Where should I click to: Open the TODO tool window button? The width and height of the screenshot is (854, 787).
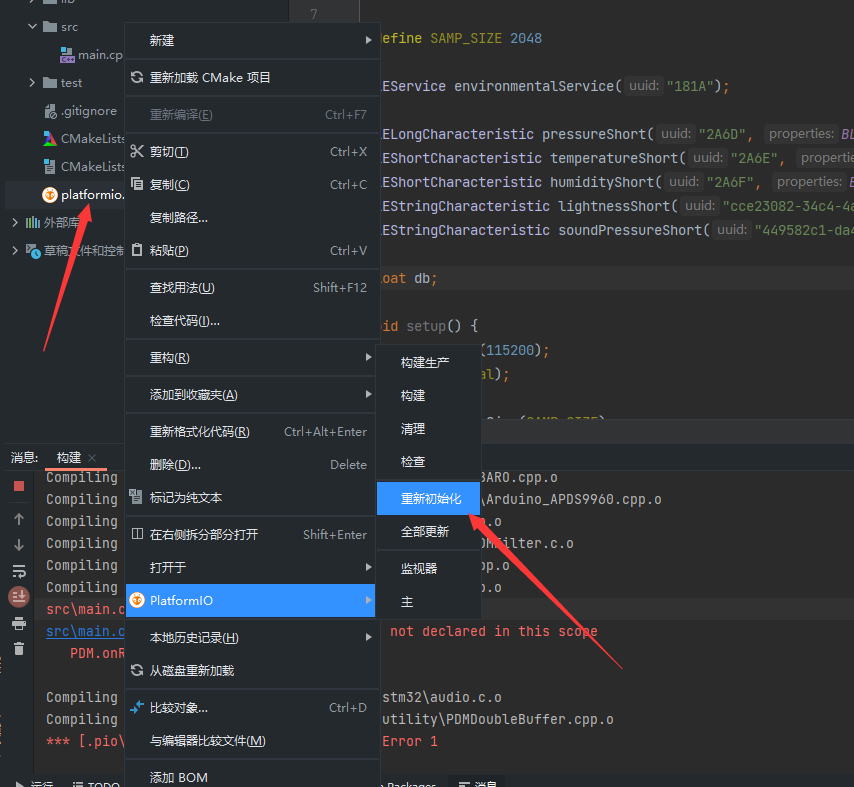click(x=96, y=784)
